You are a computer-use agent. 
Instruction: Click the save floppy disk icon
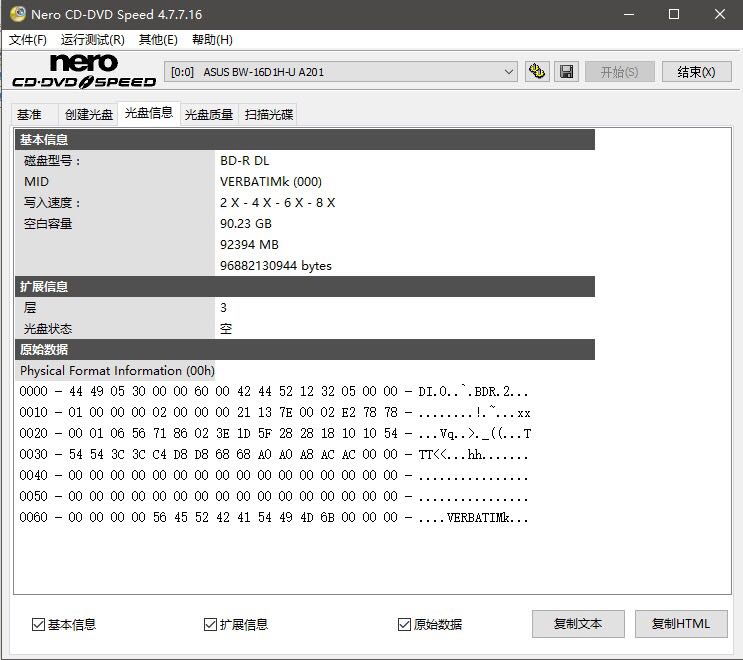(x=566, y=72)
